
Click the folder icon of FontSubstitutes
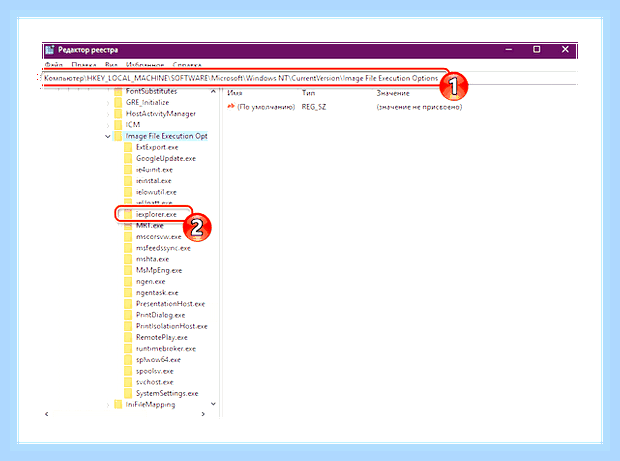[118, 91]
